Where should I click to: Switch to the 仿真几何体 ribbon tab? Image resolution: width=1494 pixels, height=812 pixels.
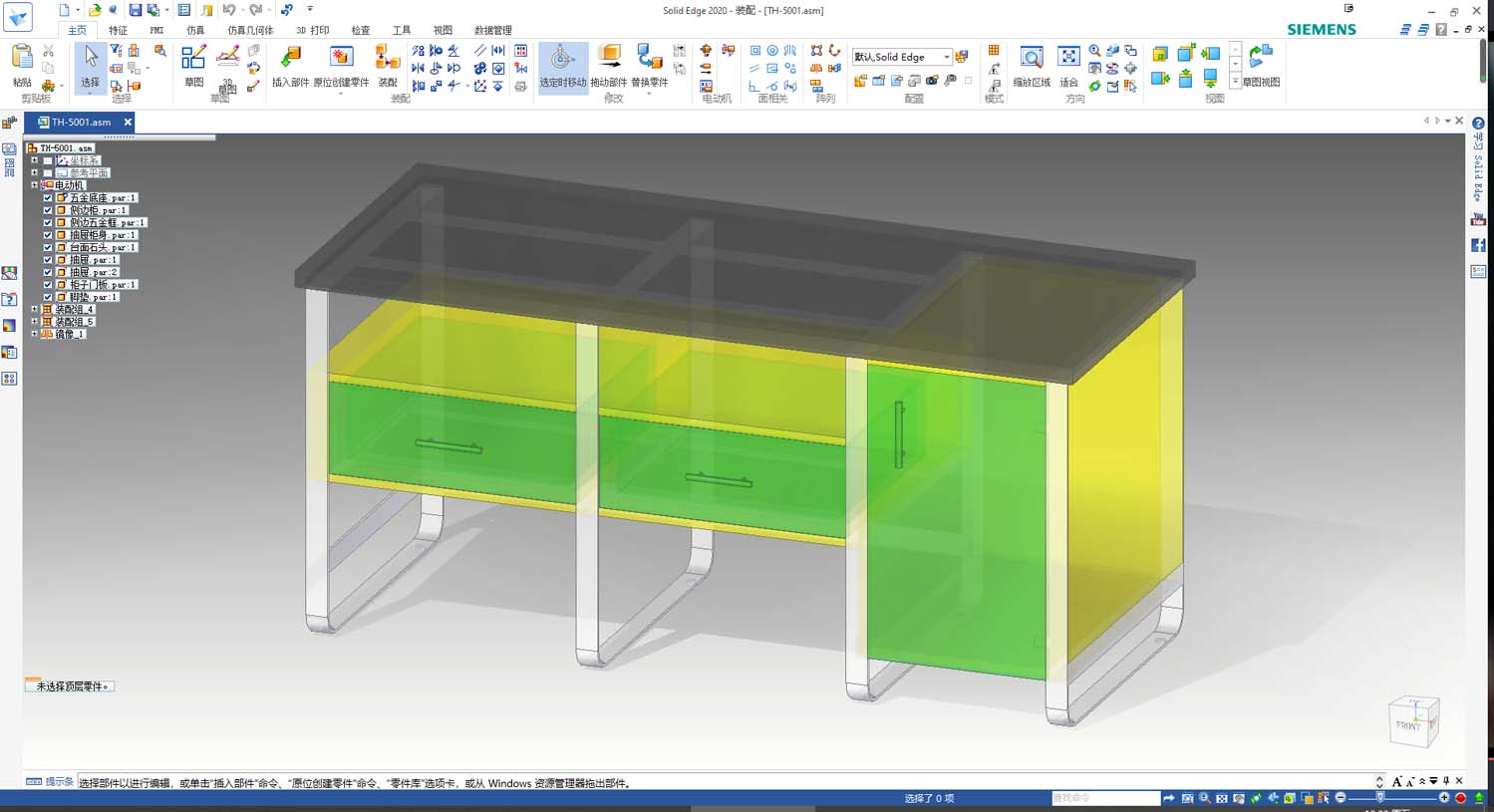coord(250,30)
